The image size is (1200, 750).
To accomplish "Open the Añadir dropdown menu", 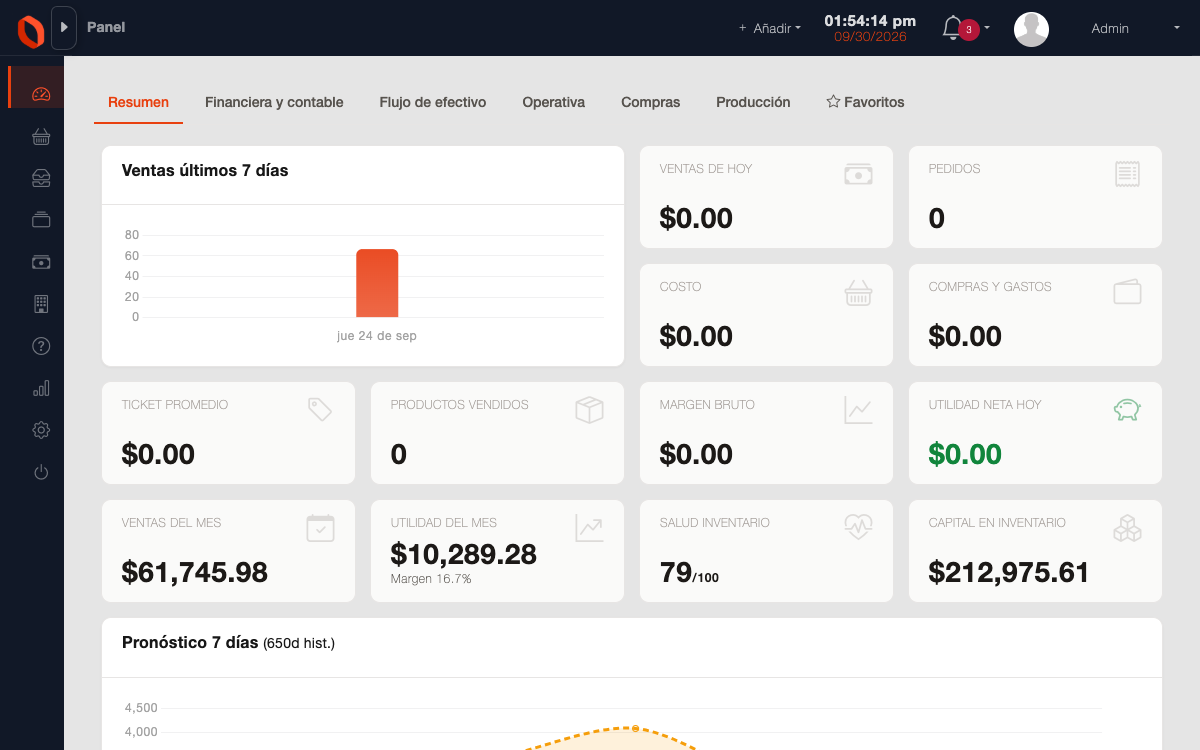I will 770,28.
